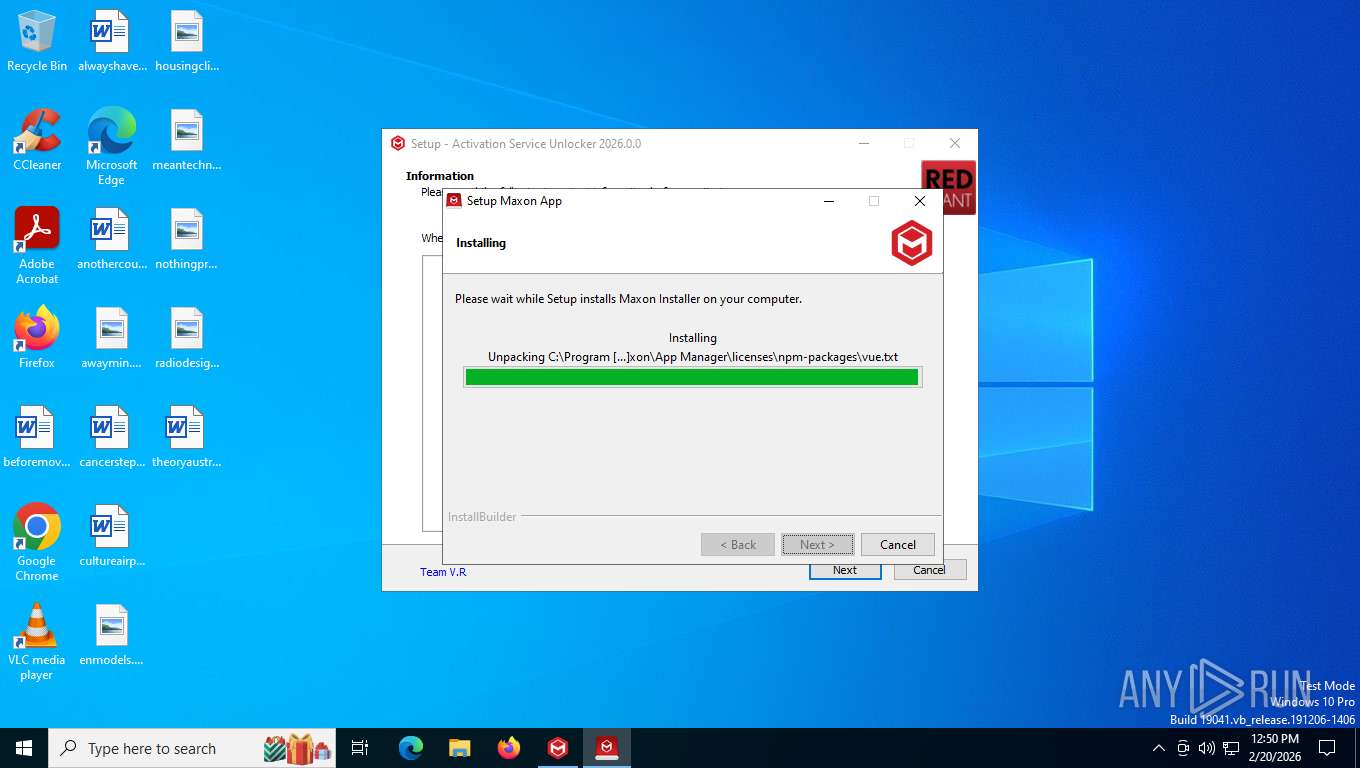The width and height of the screenshot is (1360, 768).
Task: Click the disabled Next button in Maxon App
Action: 817,545
